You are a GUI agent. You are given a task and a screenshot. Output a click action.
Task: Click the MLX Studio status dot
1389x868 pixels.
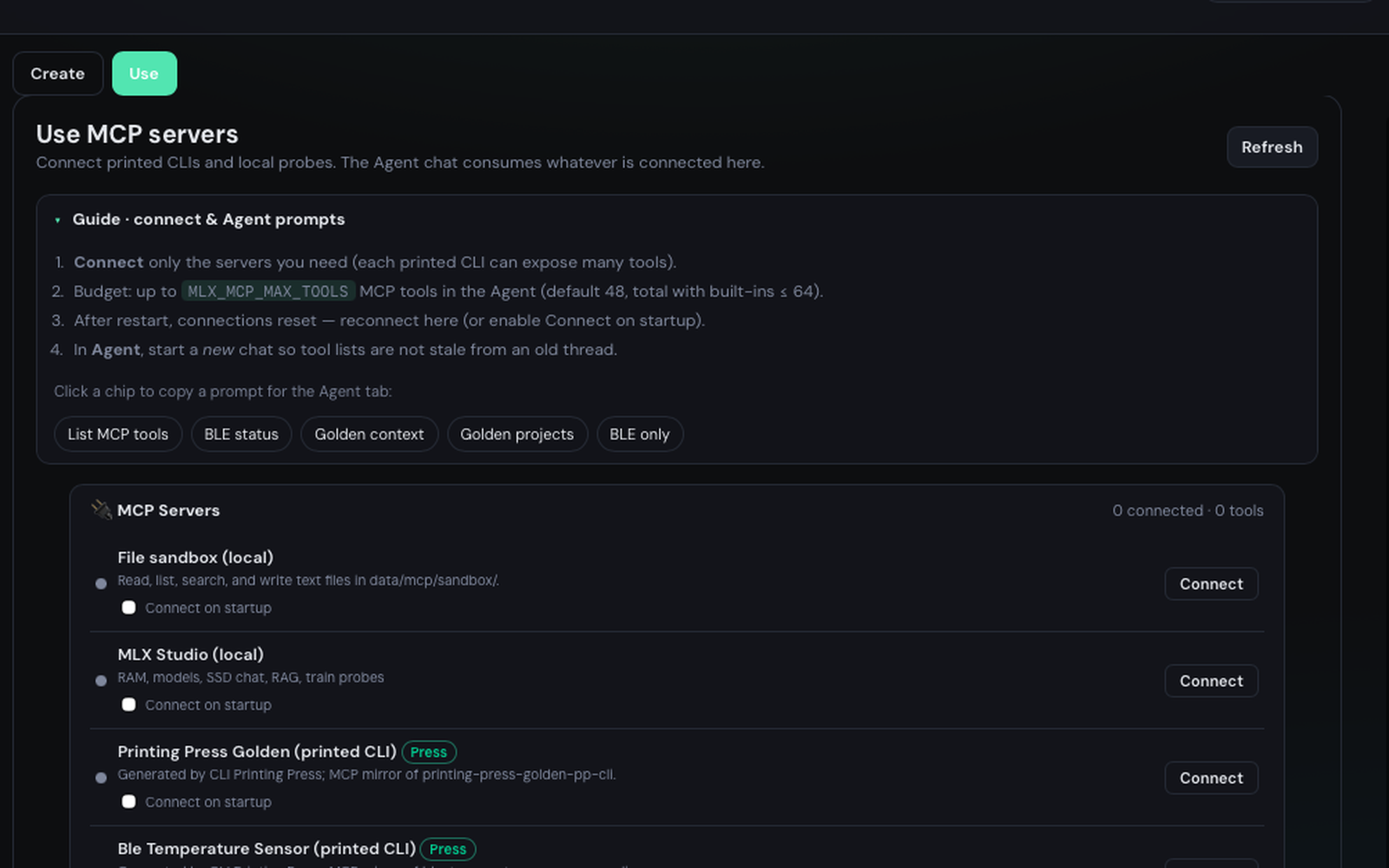(x=101, y=681)
